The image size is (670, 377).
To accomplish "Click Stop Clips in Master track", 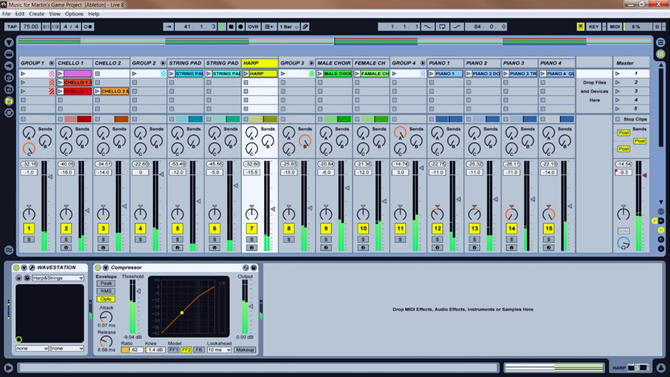I will pyautogui.click(x=631, y=119).
